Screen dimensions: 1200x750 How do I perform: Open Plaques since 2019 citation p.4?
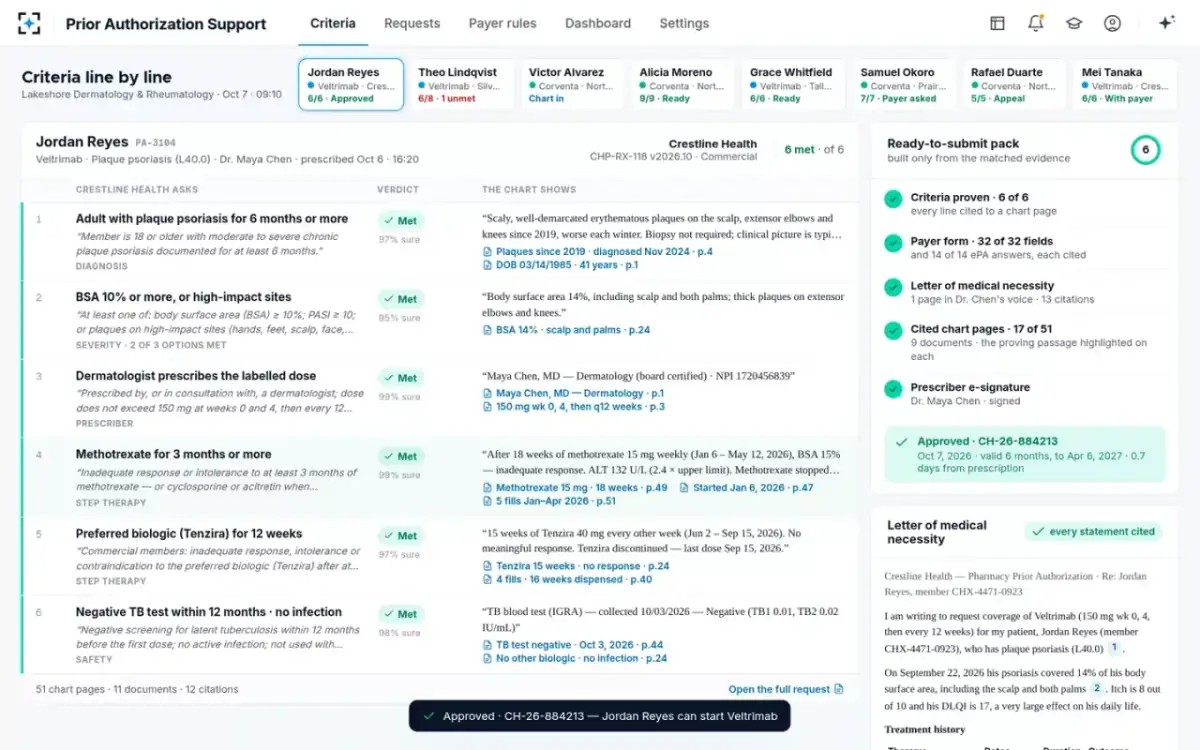tap(597, 252)
